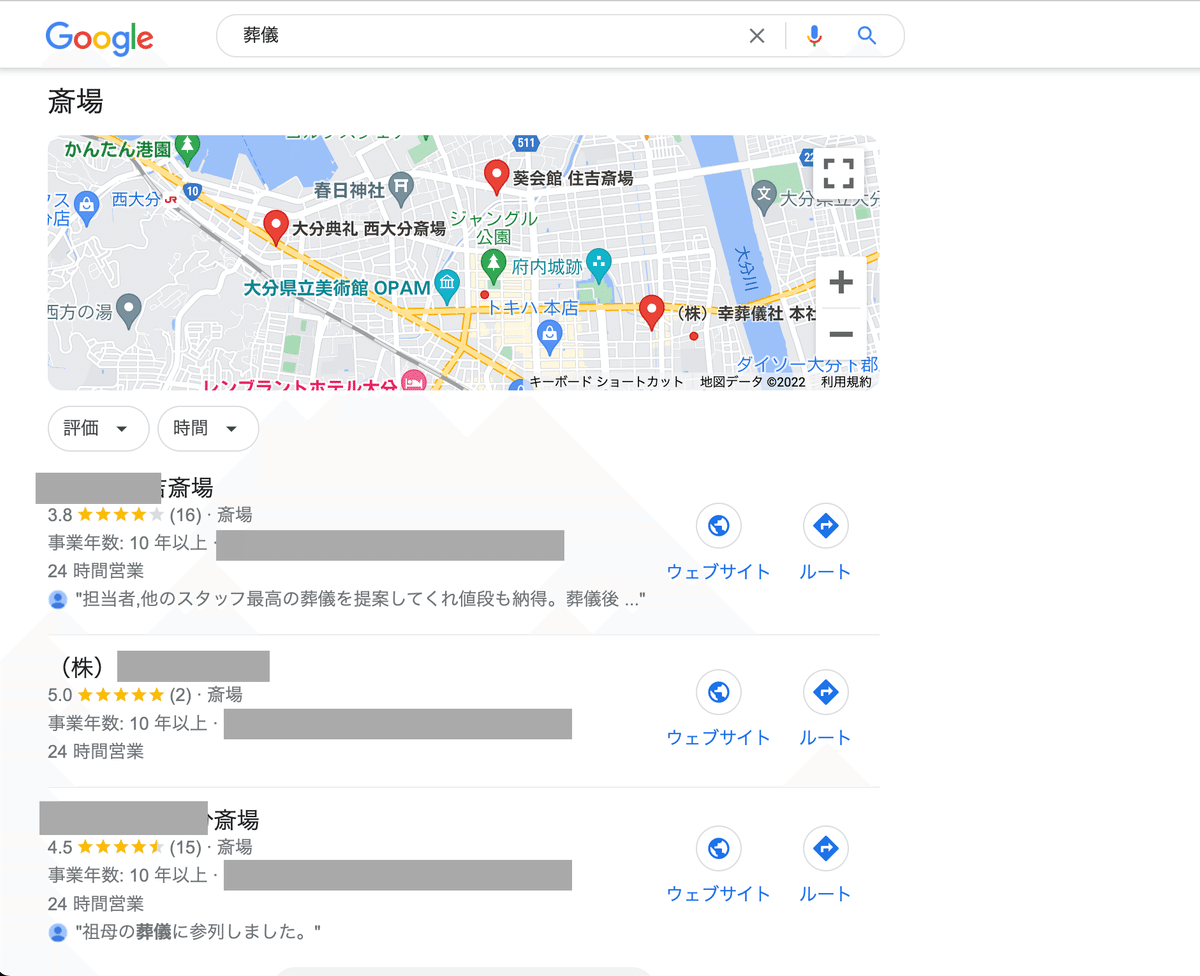
Task: Open the 4.5-star 斎場 listing title
Action: click(150, 819)
